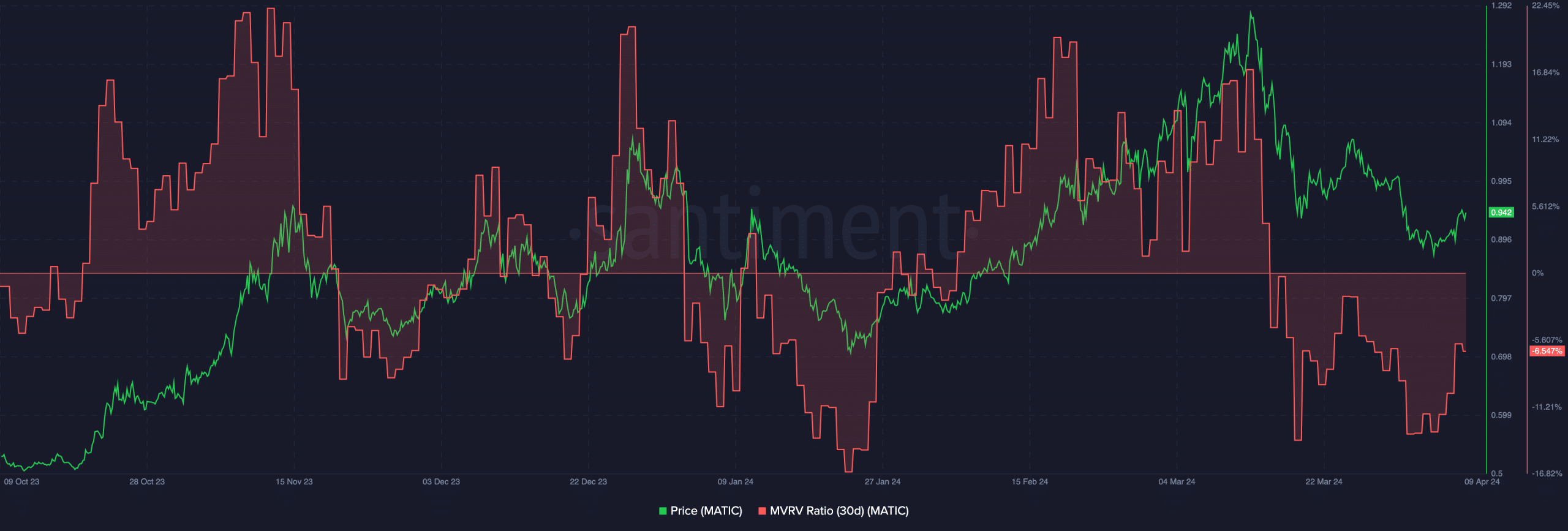
Task: Click the 0.797 price axis value
Action: tap(1501, 298)
